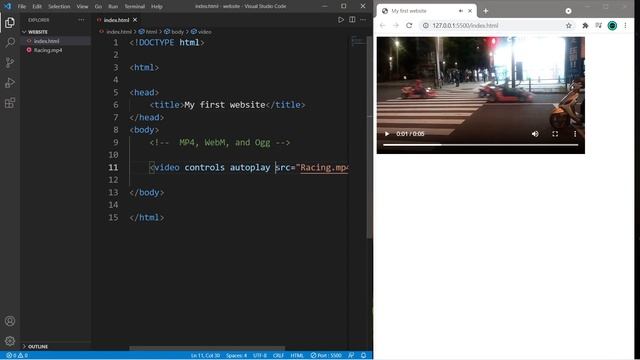Image resolution: width=640 pixels, height=360 pixels.
Task: Open the Selection menu
Action: [59, 6]
